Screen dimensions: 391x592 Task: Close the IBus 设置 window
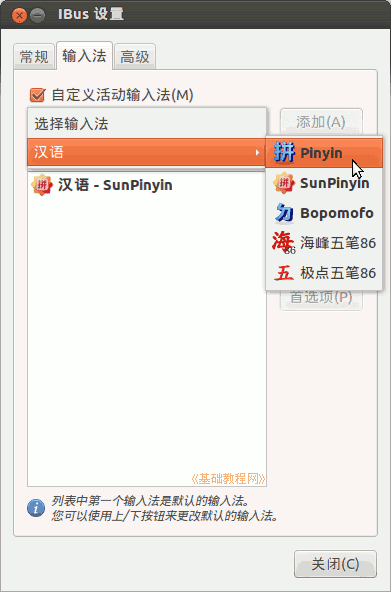pos(19,15)
